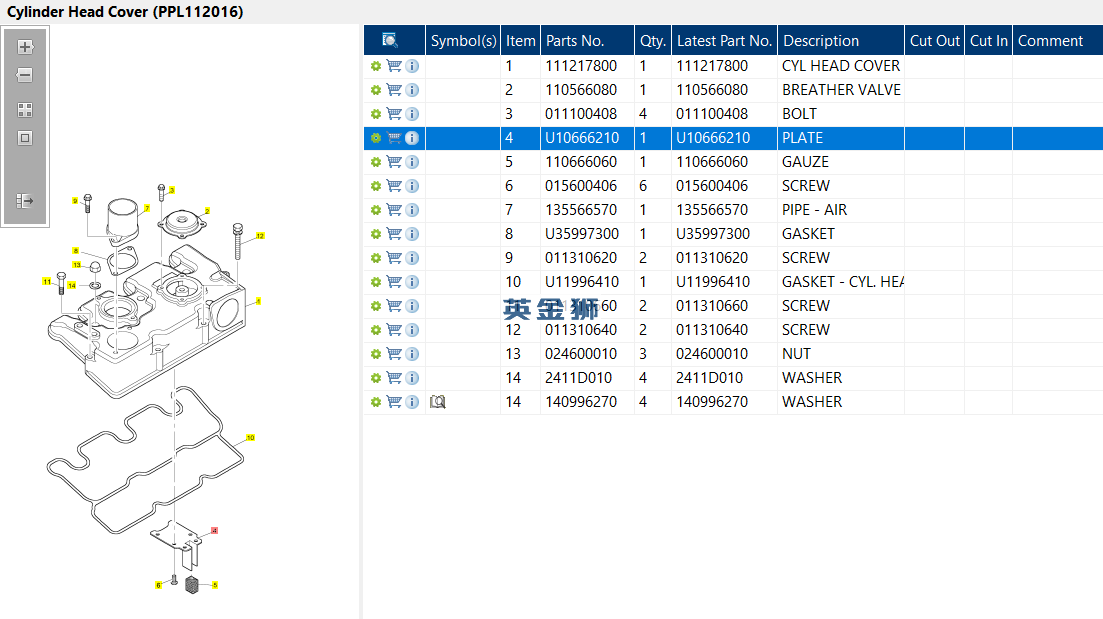1103x619 pixels.
Task: Click the four-squares grid view icon
Action: click(25, 110)
